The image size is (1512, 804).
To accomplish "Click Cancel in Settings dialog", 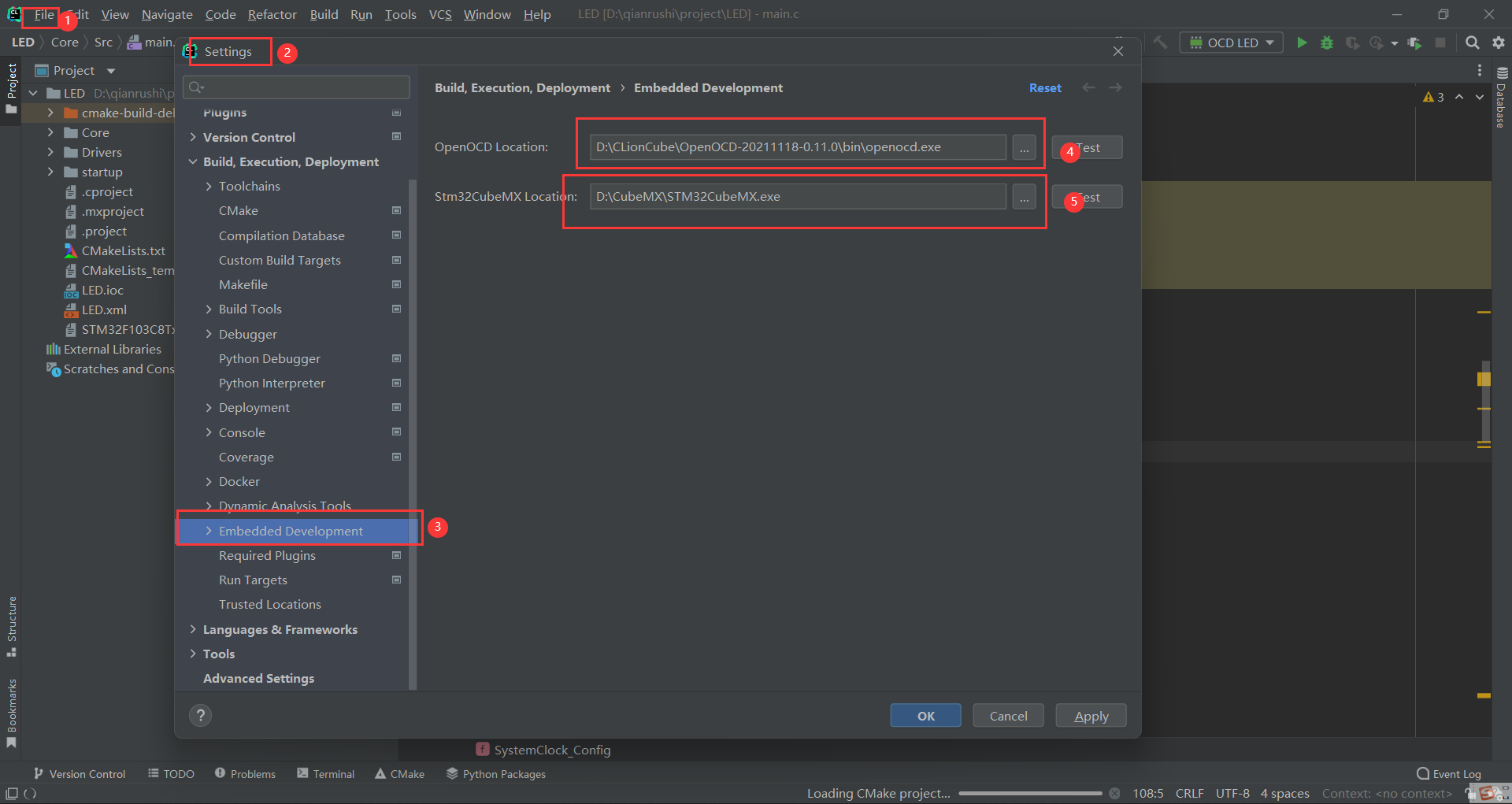I will [1009, 716].
